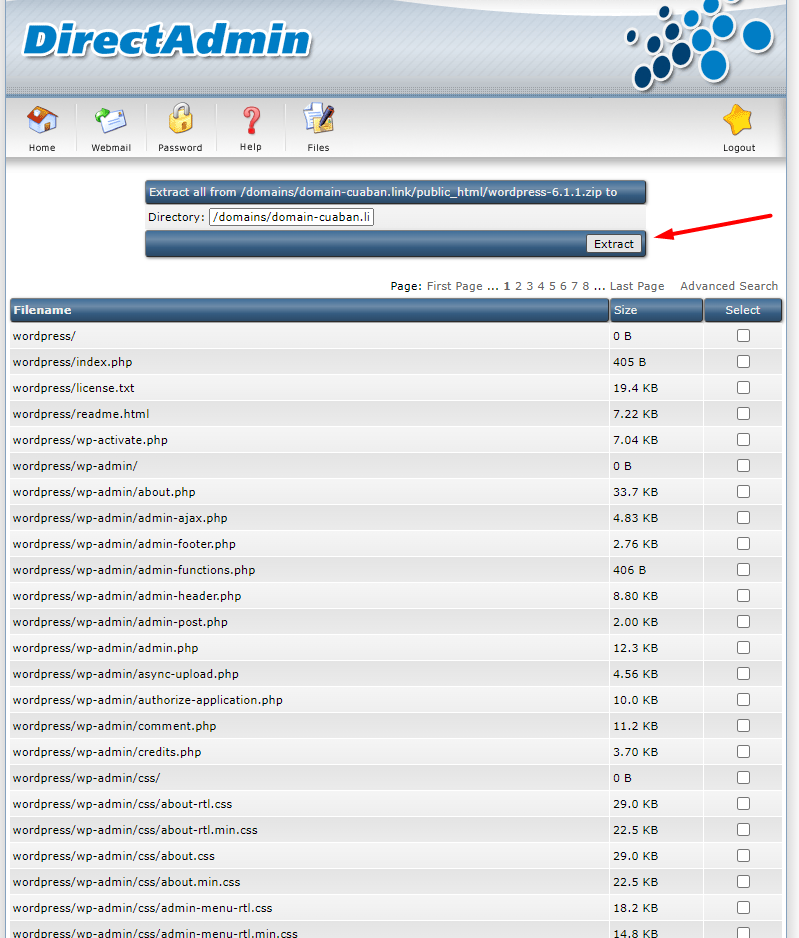The image size is (799, 938).
Task: Click the Select column header
Action: (x=743, y=310)
